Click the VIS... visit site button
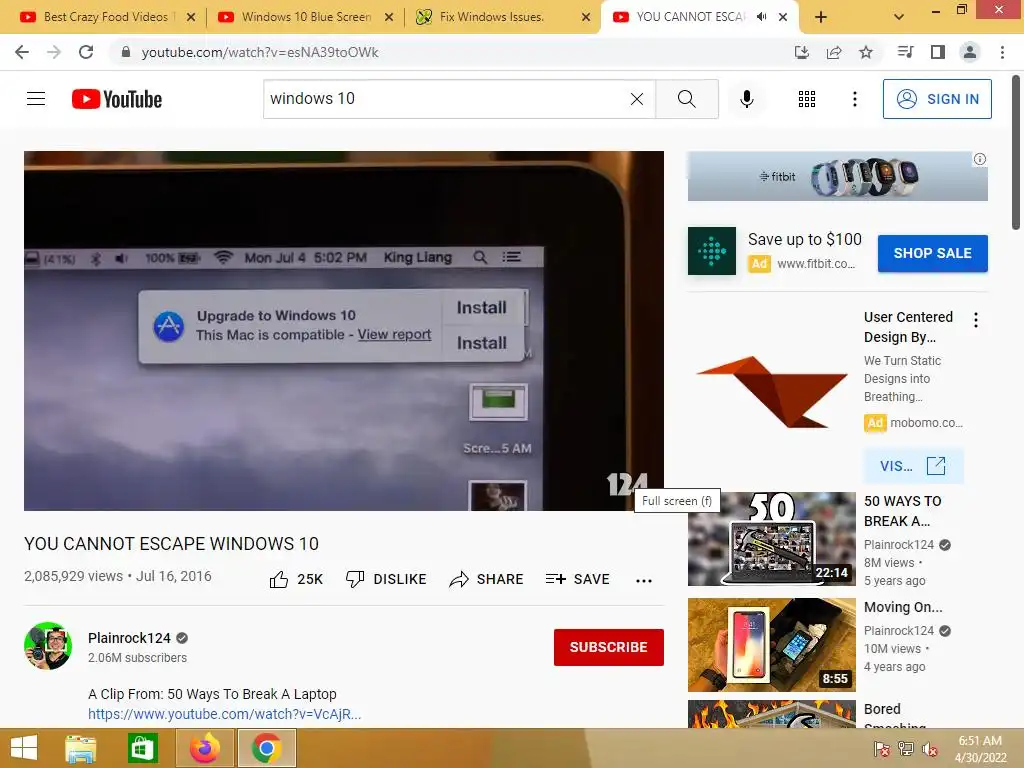Screen dimensions: 1024x768 click(x=913, y=466)
